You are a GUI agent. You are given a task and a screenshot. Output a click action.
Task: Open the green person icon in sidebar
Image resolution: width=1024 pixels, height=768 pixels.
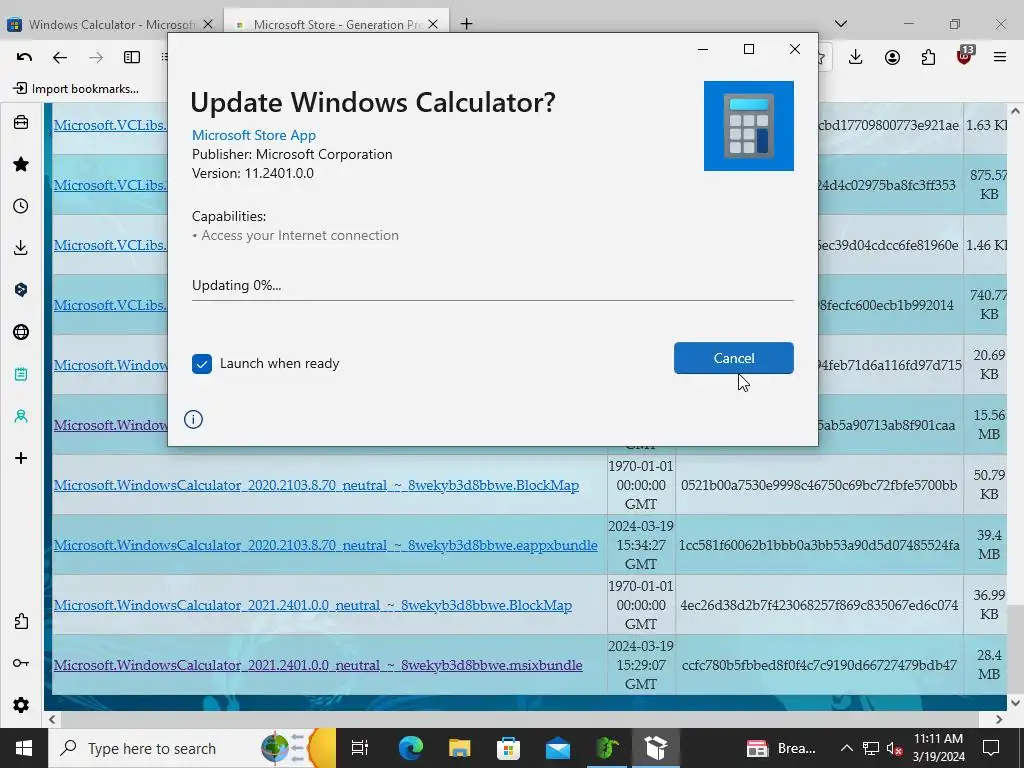(x=21, y=416)
